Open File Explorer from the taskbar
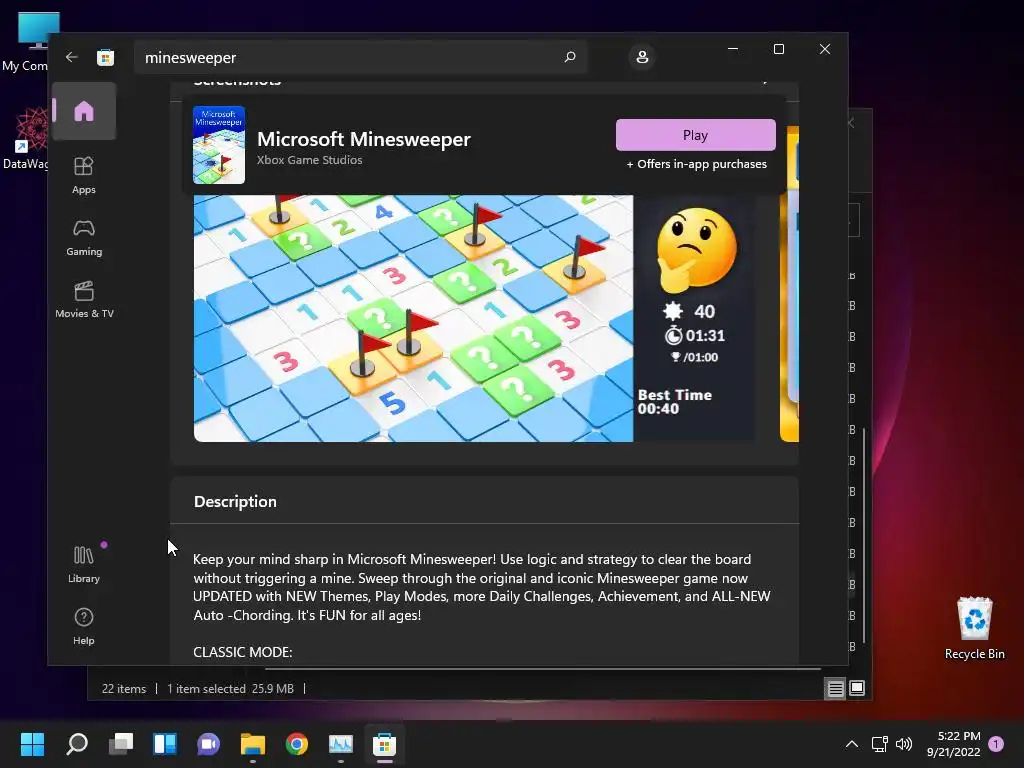Screen dimensions: 1024x768 (x=253, y=744)
